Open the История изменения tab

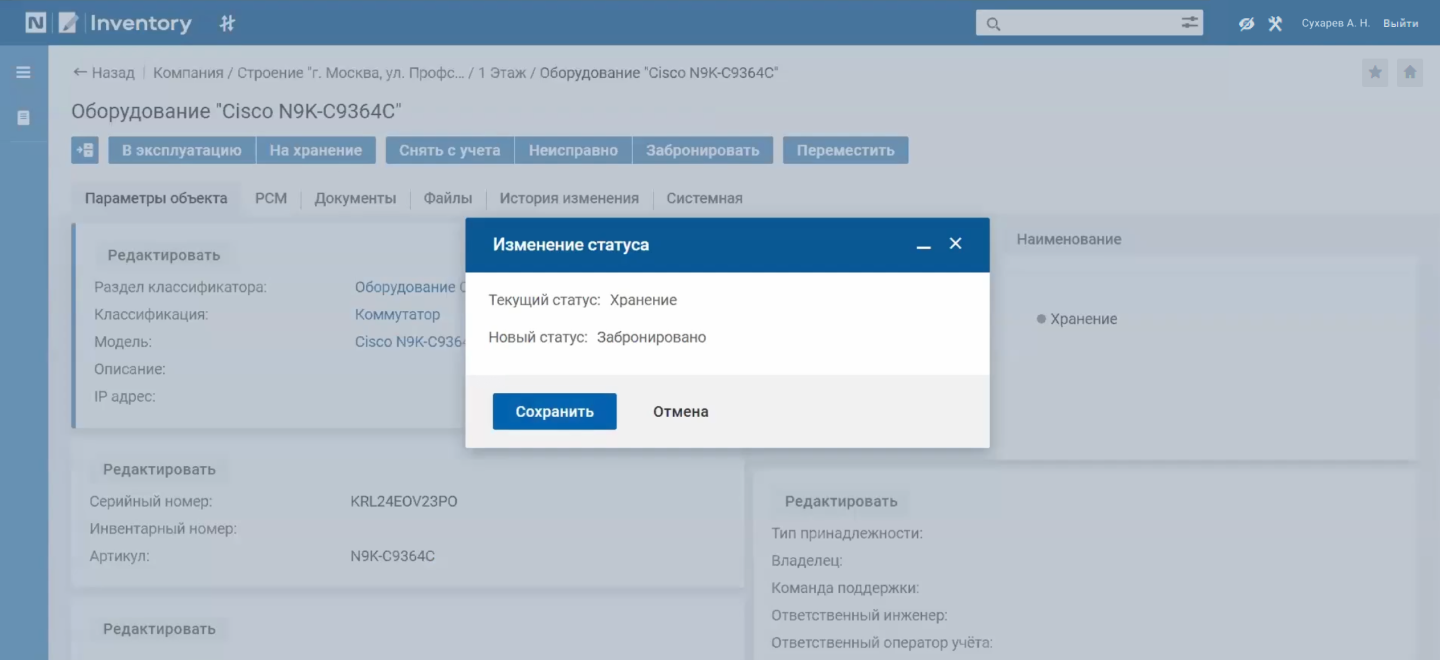569,198
